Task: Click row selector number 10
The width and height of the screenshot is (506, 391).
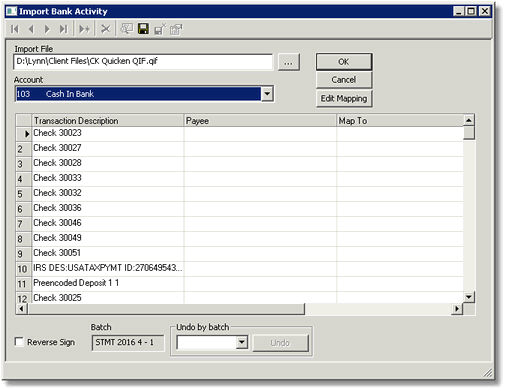Action: point(24,269)
